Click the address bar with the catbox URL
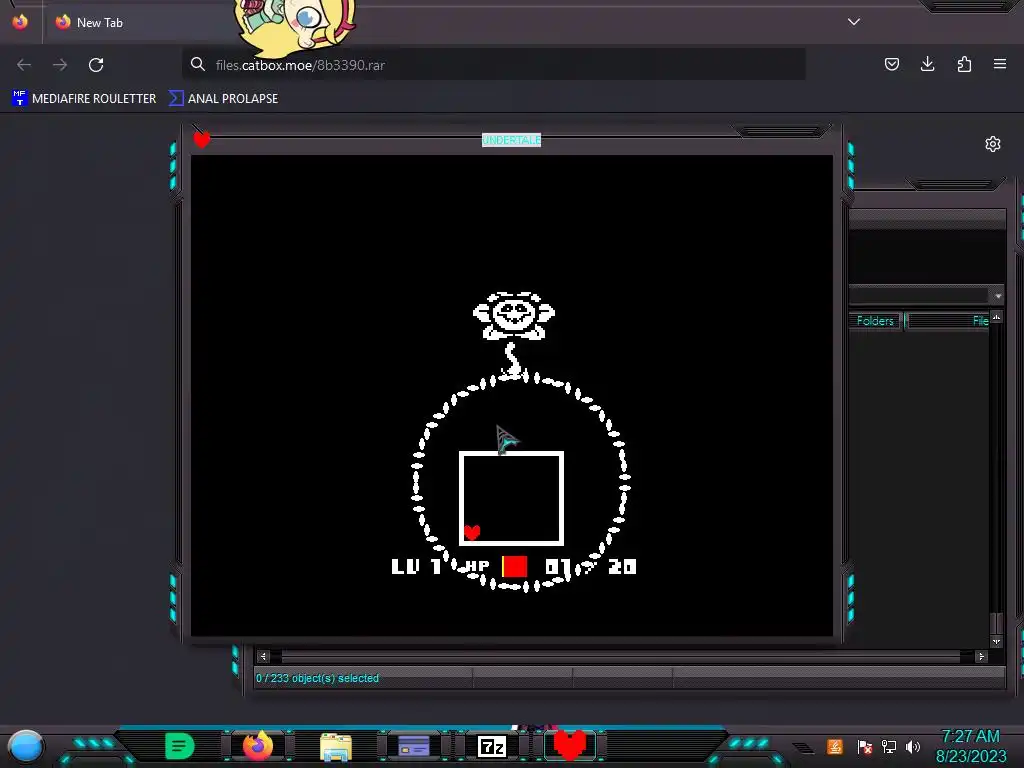The image size is (1024, 768). pyautogui.click(x=494, y=65)
